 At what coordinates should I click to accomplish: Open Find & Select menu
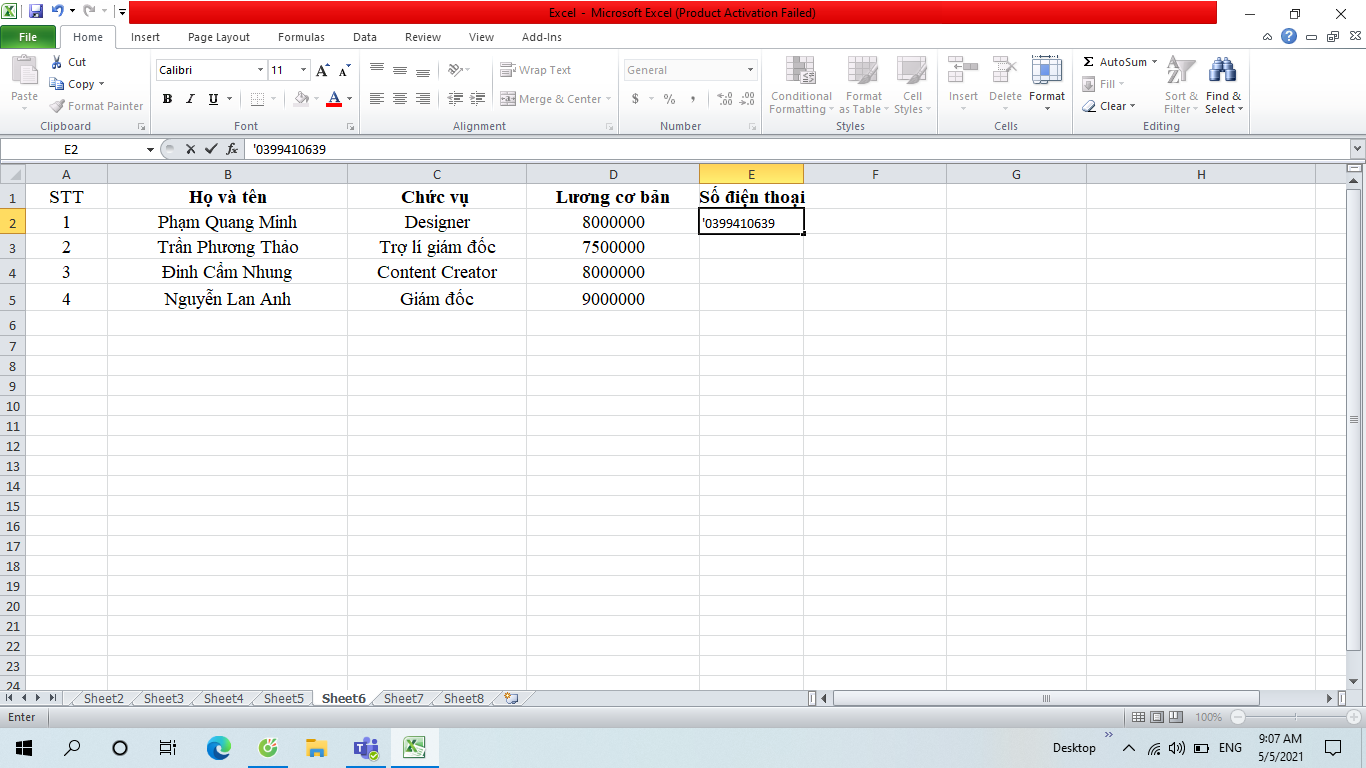click(1224, 86)
